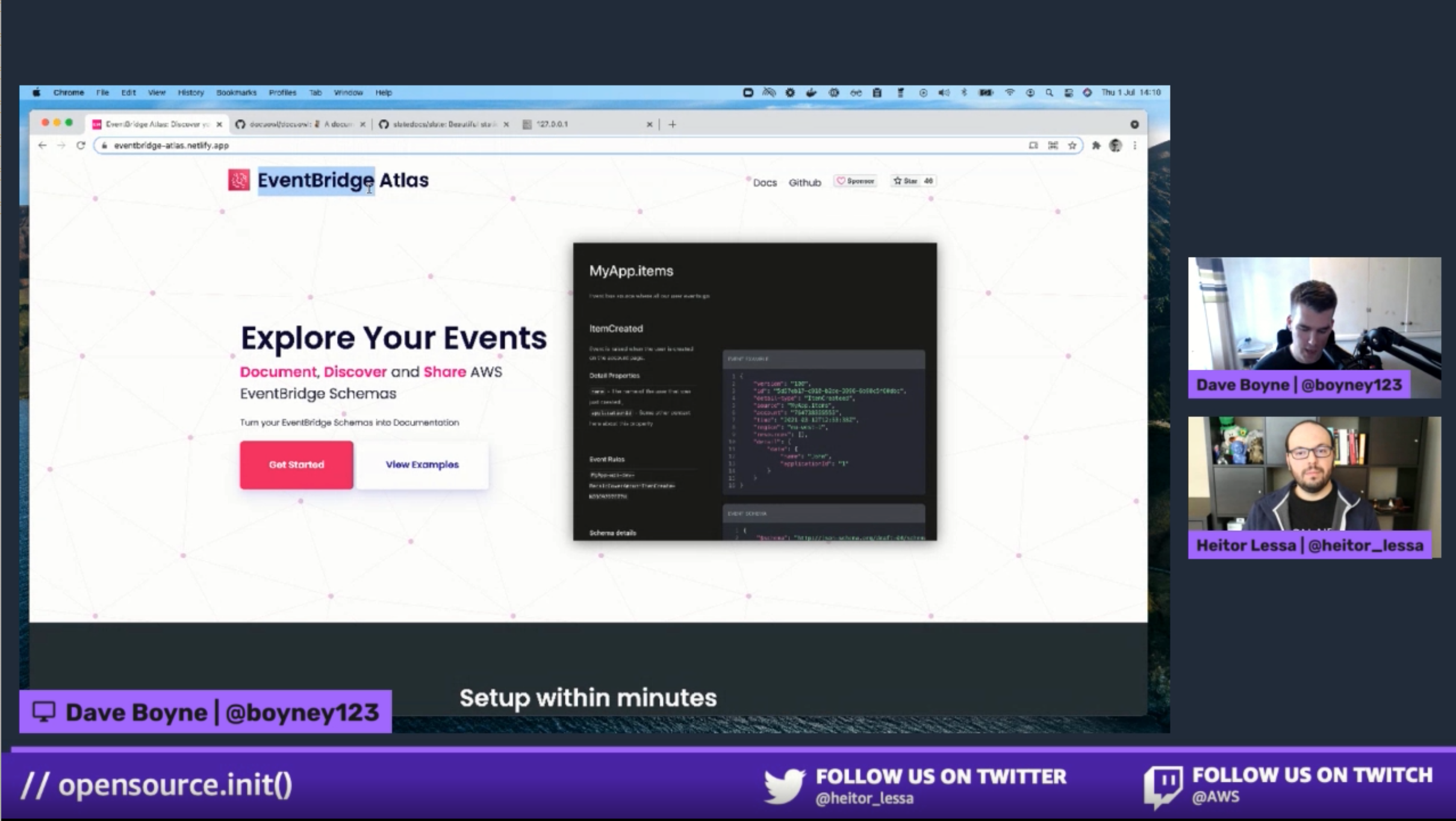Open the Profiles menu
This screenshot has height=821, width=1456.
click(282, 93)
